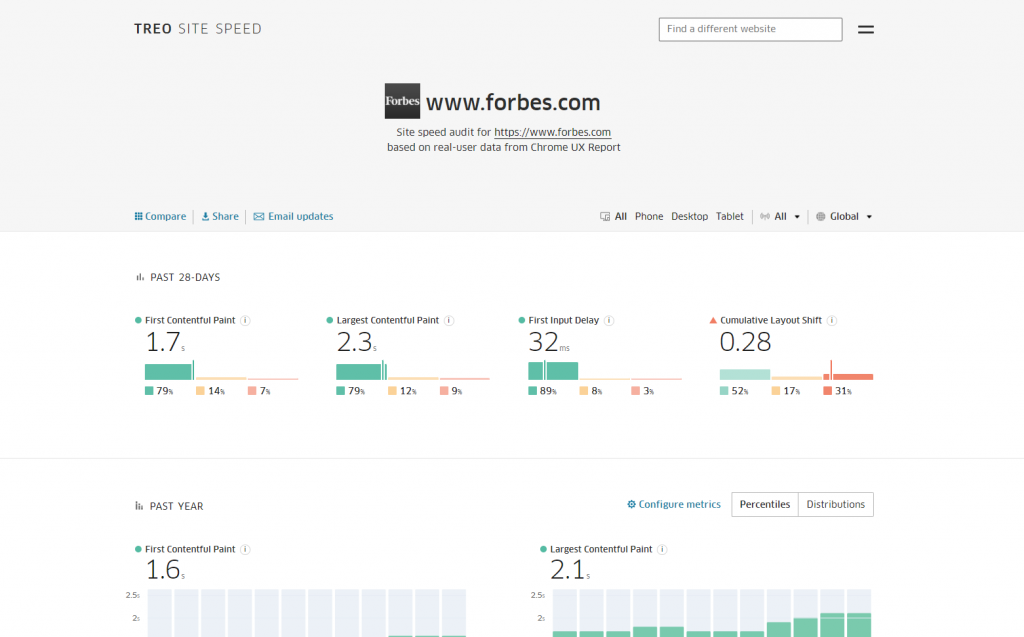Click the green 52% swatch under Cumulative Layout Shift

pyautogui.click(x=724, y=391)
